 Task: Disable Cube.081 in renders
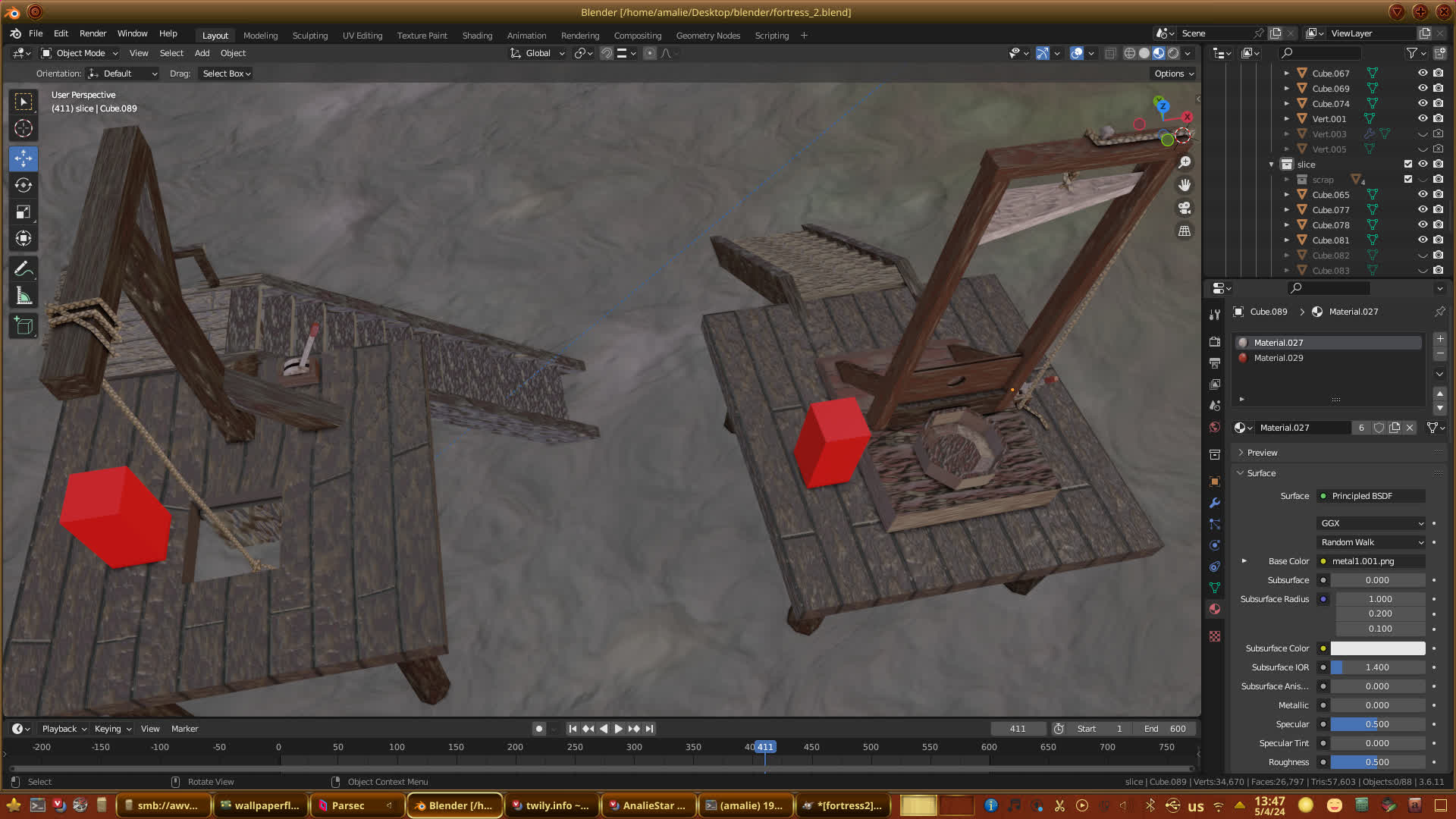tap(1438, 240)
